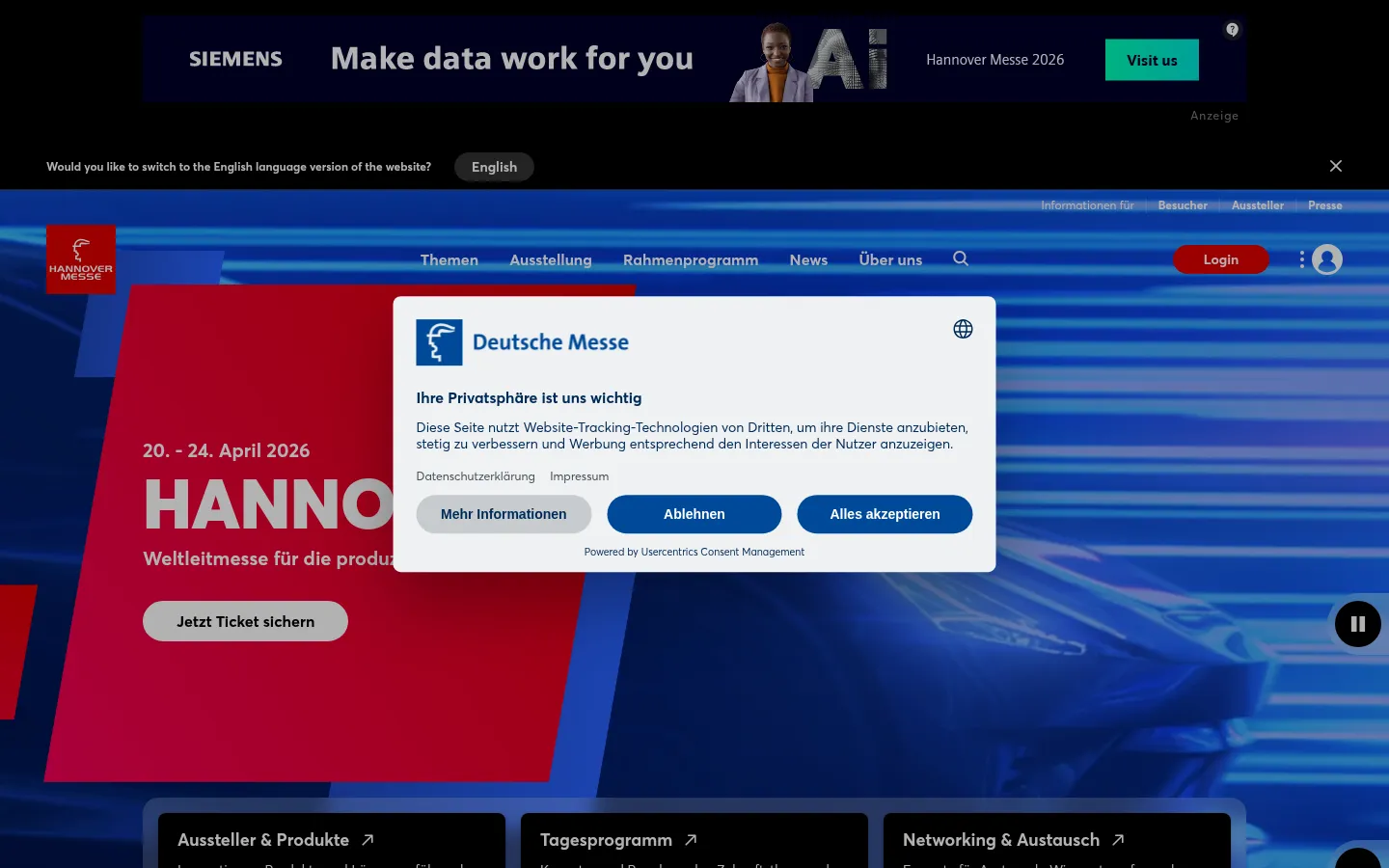Select Besucher in top info bar

[x=1183, y=205]
